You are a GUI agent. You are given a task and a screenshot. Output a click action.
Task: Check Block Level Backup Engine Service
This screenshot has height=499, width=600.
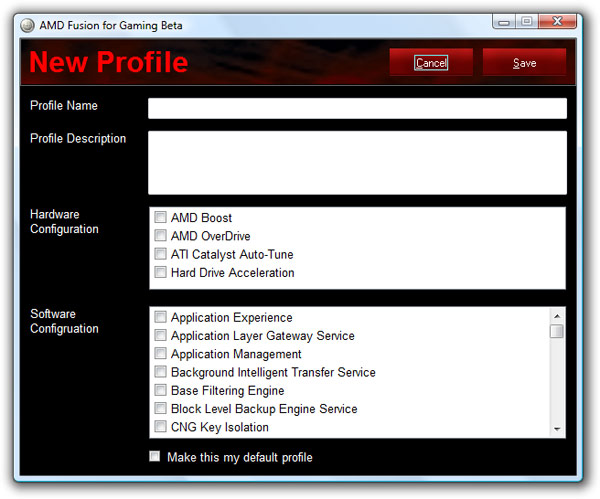(160, 408)
